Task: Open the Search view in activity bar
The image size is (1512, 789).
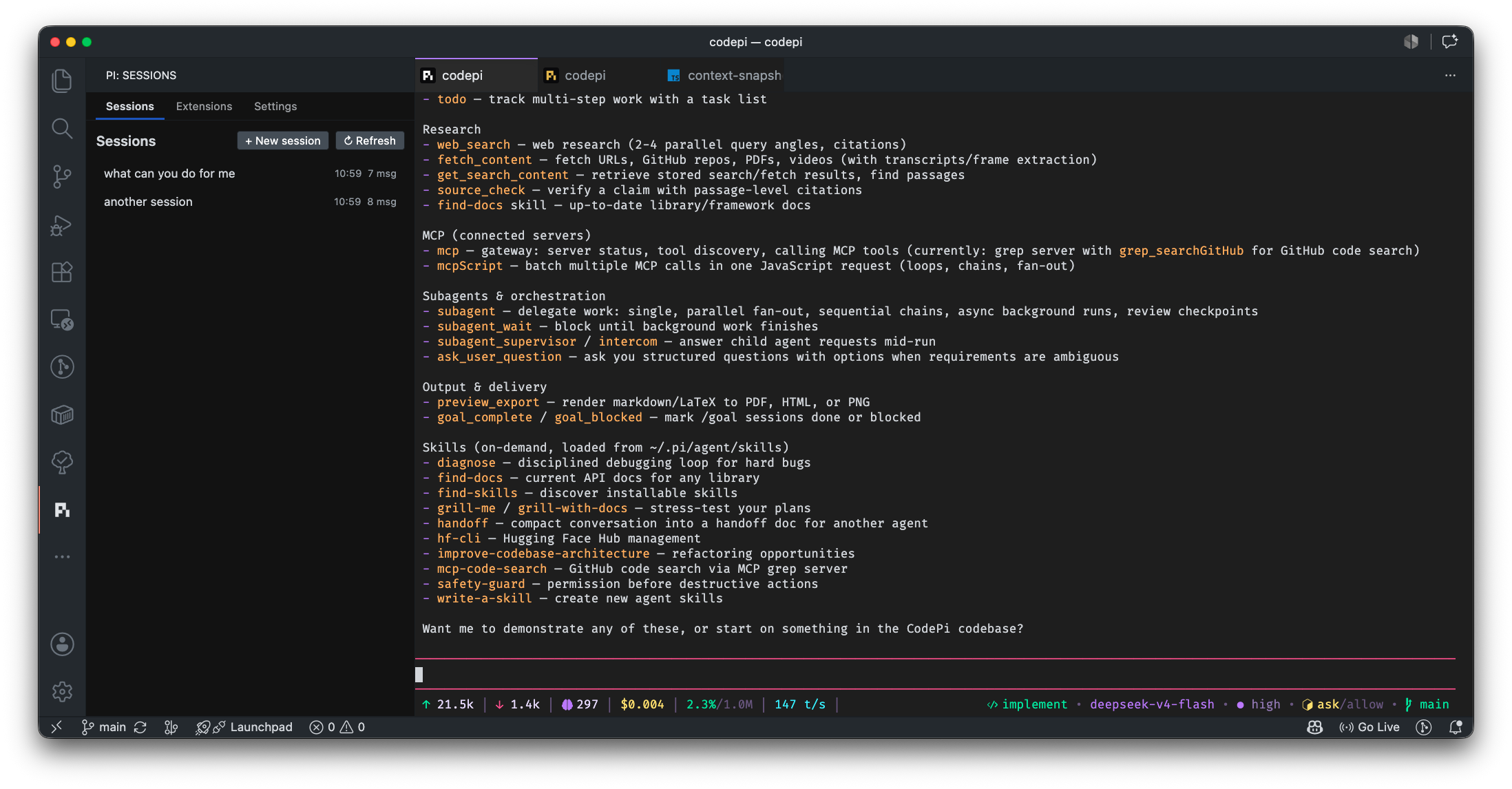Action: [x=62, y=128]
